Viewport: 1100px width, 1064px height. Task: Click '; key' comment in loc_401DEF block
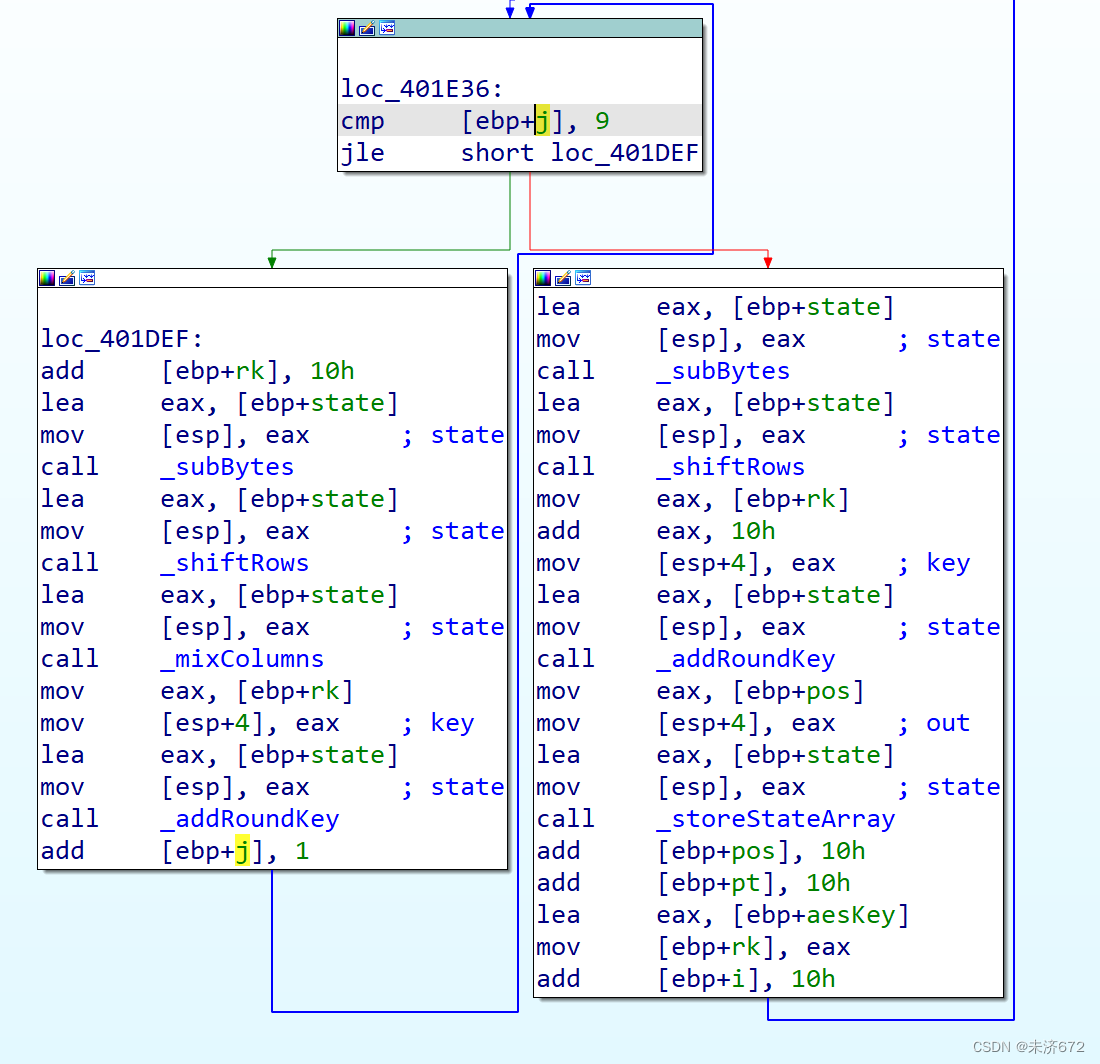point(438,723)
